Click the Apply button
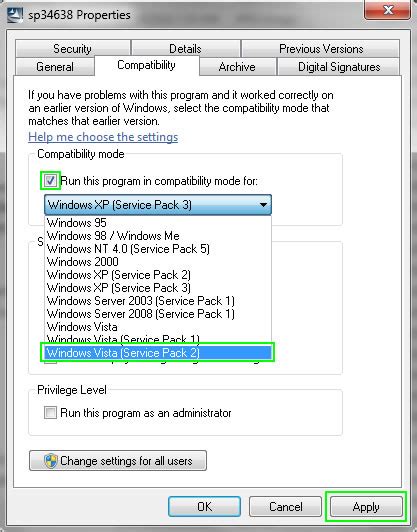This screenshot has width=417, height=532. coord(366,507)
